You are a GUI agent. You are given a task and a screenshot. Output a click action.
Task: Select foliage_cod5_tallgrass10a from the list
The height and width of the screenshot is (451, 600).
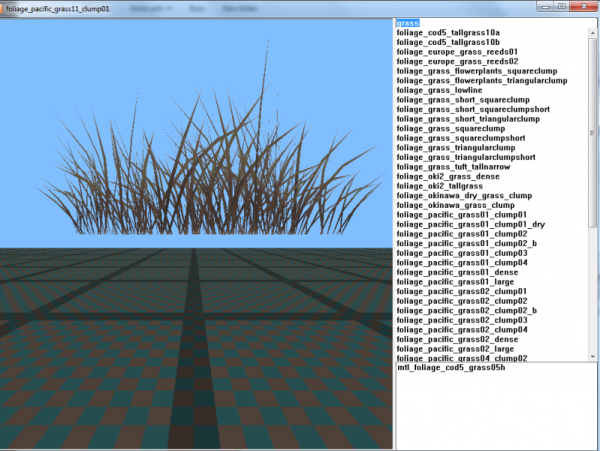point(447,33)
